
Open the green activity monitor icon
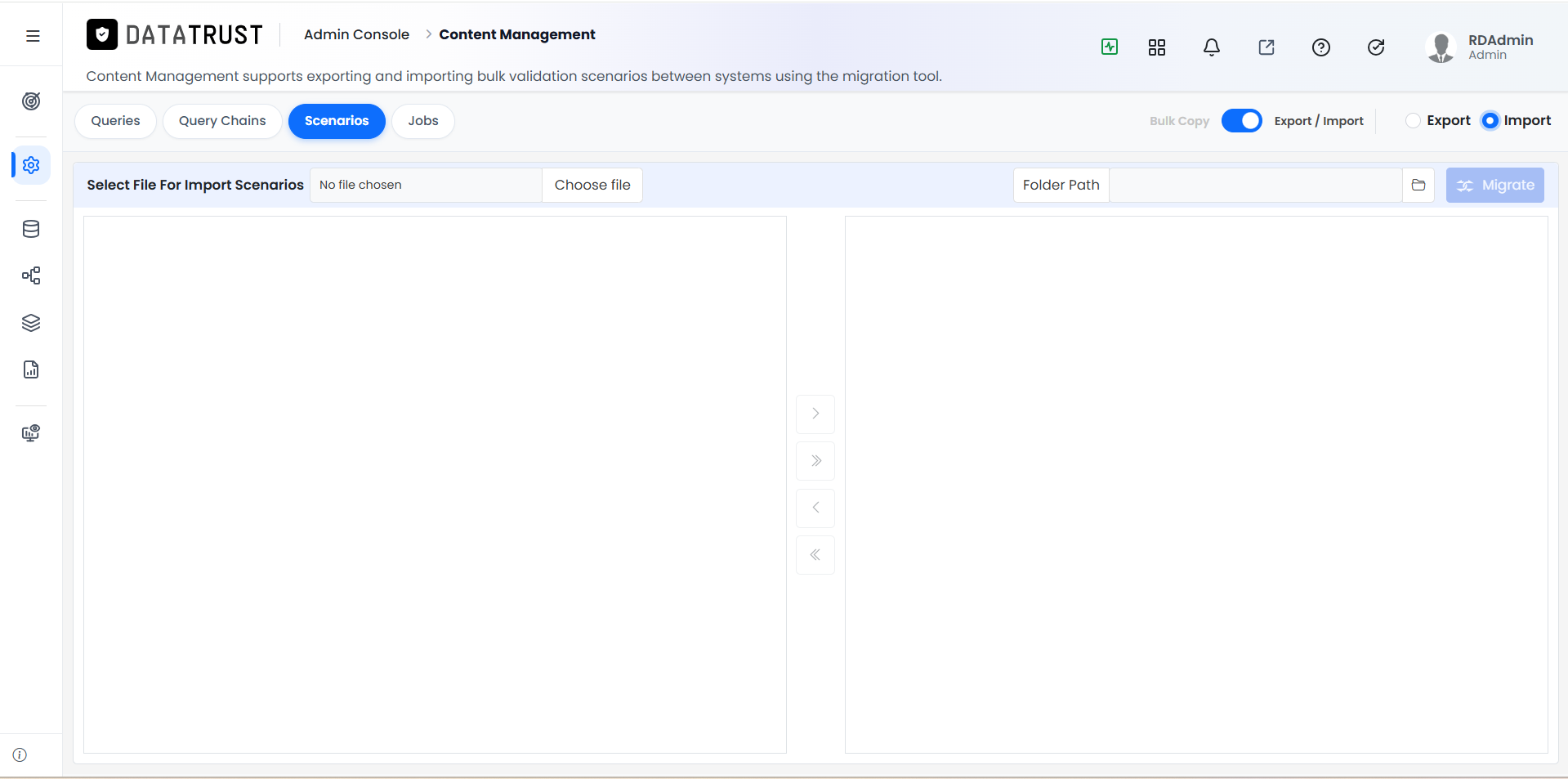pyautogui.click(x=1110, y=47)
